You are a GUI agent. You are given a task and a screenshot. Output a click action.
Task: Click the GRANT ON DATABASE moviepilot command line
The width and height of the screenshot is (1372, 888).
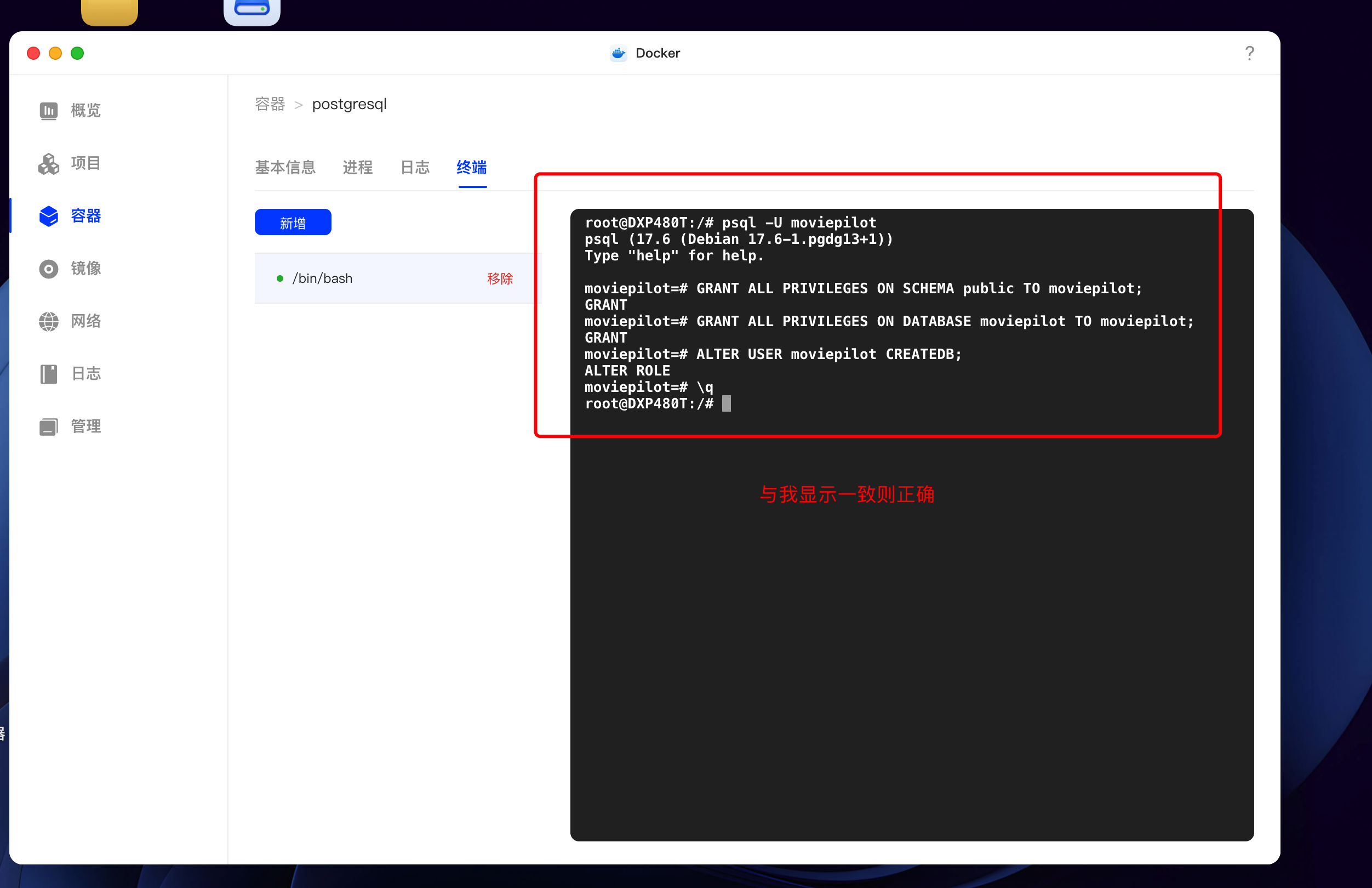[x=889, y=321]
